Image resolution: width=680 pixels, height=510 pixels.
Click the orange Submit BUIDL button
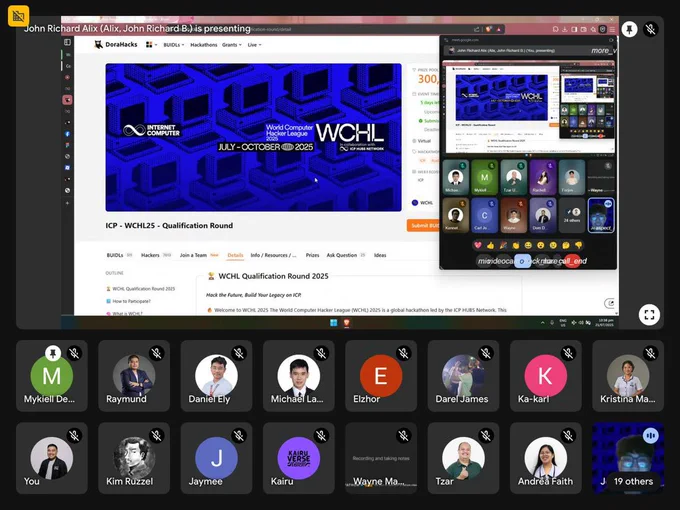coord(423,226)
